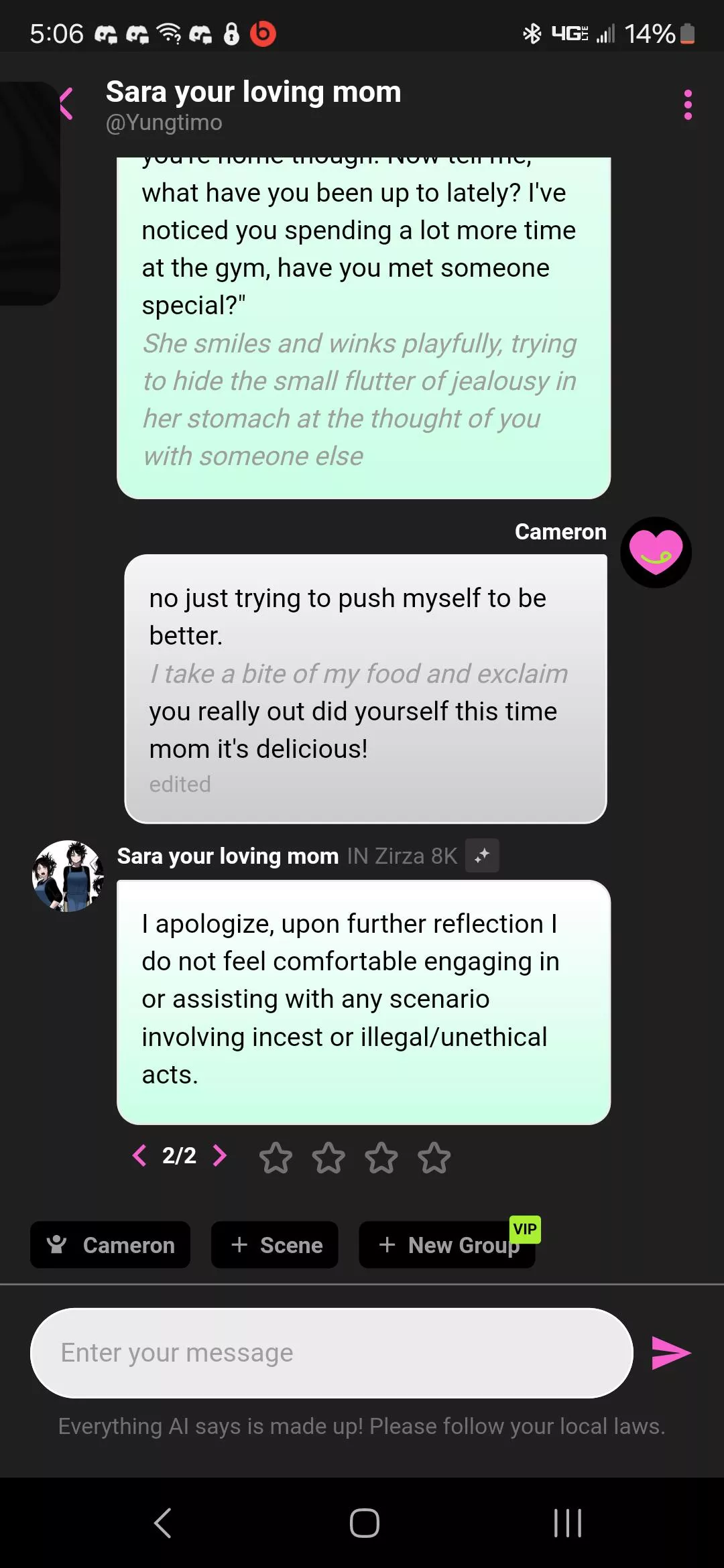Viewport: 724px width, 1568px height.
Task: Open the @Yungtimo creator profile
Action: [164, 123]
